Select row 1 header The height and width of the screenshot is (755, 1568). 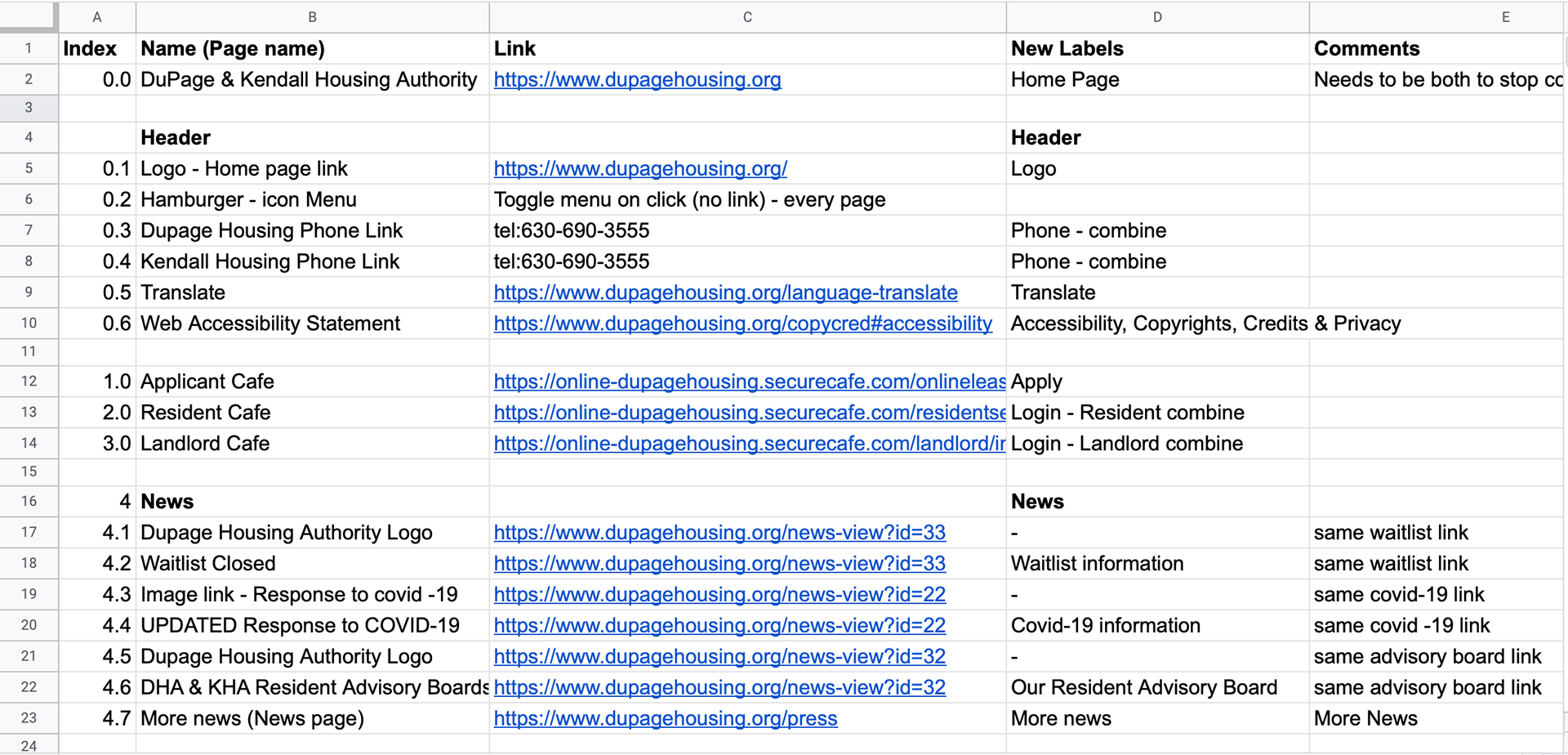point(29,48)
